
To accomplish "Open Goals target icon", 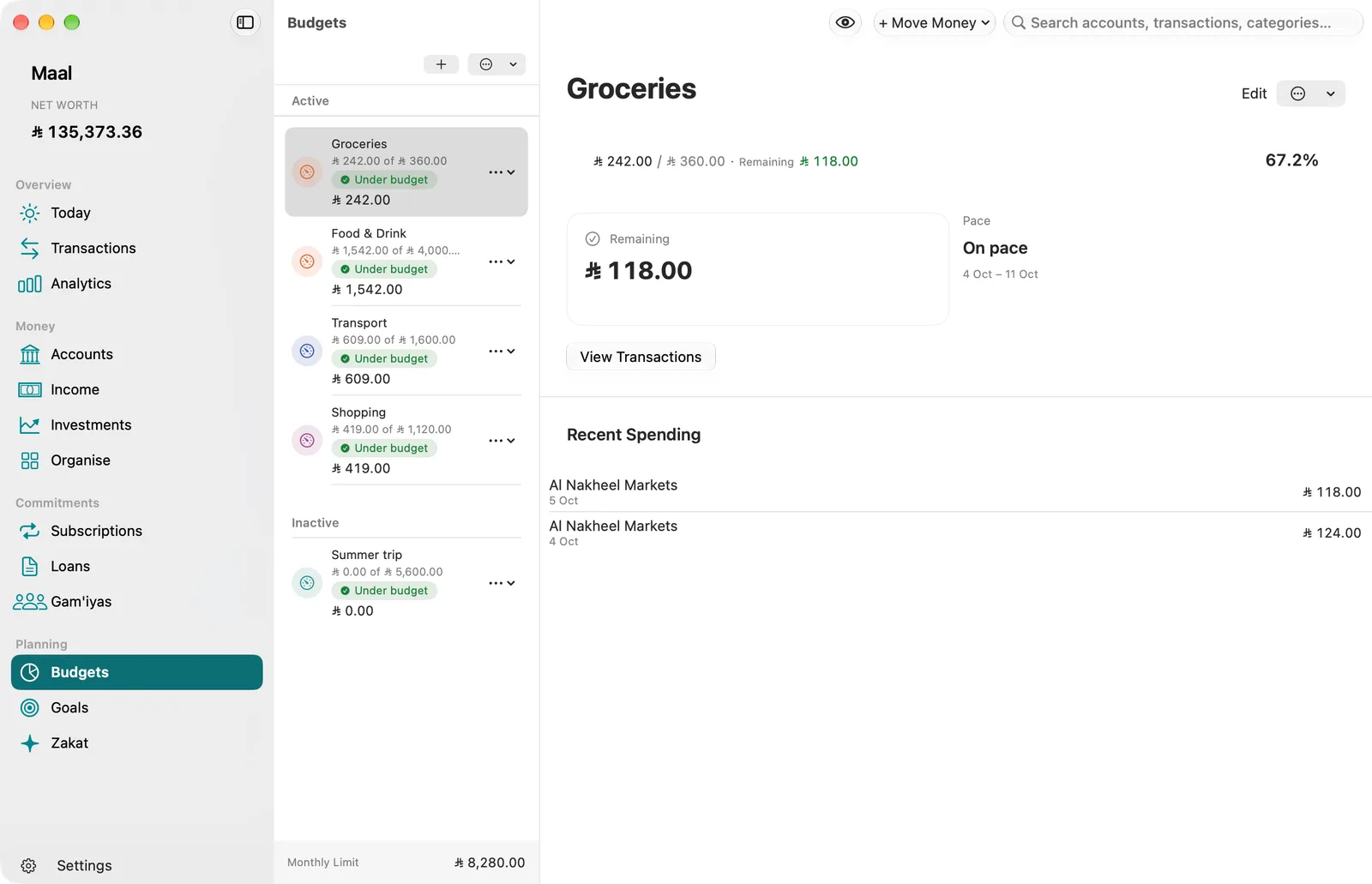I will (x=30, y=707).
